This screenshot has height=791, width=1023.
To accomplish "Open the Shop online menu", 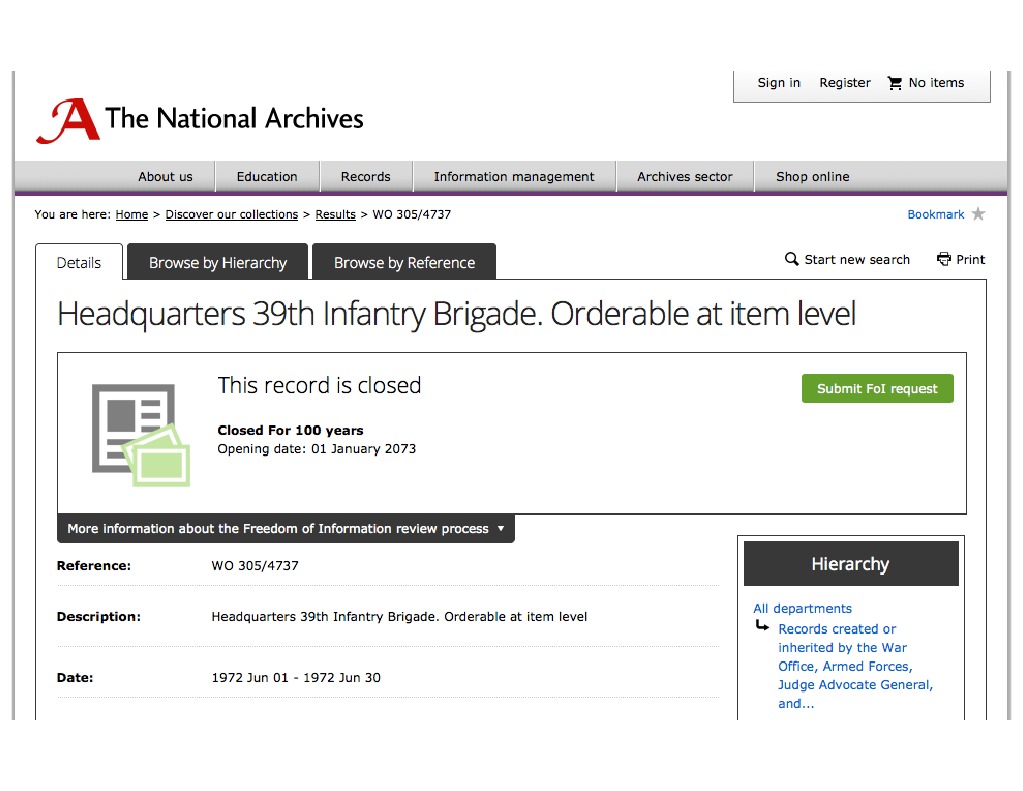I will (812, 177).
